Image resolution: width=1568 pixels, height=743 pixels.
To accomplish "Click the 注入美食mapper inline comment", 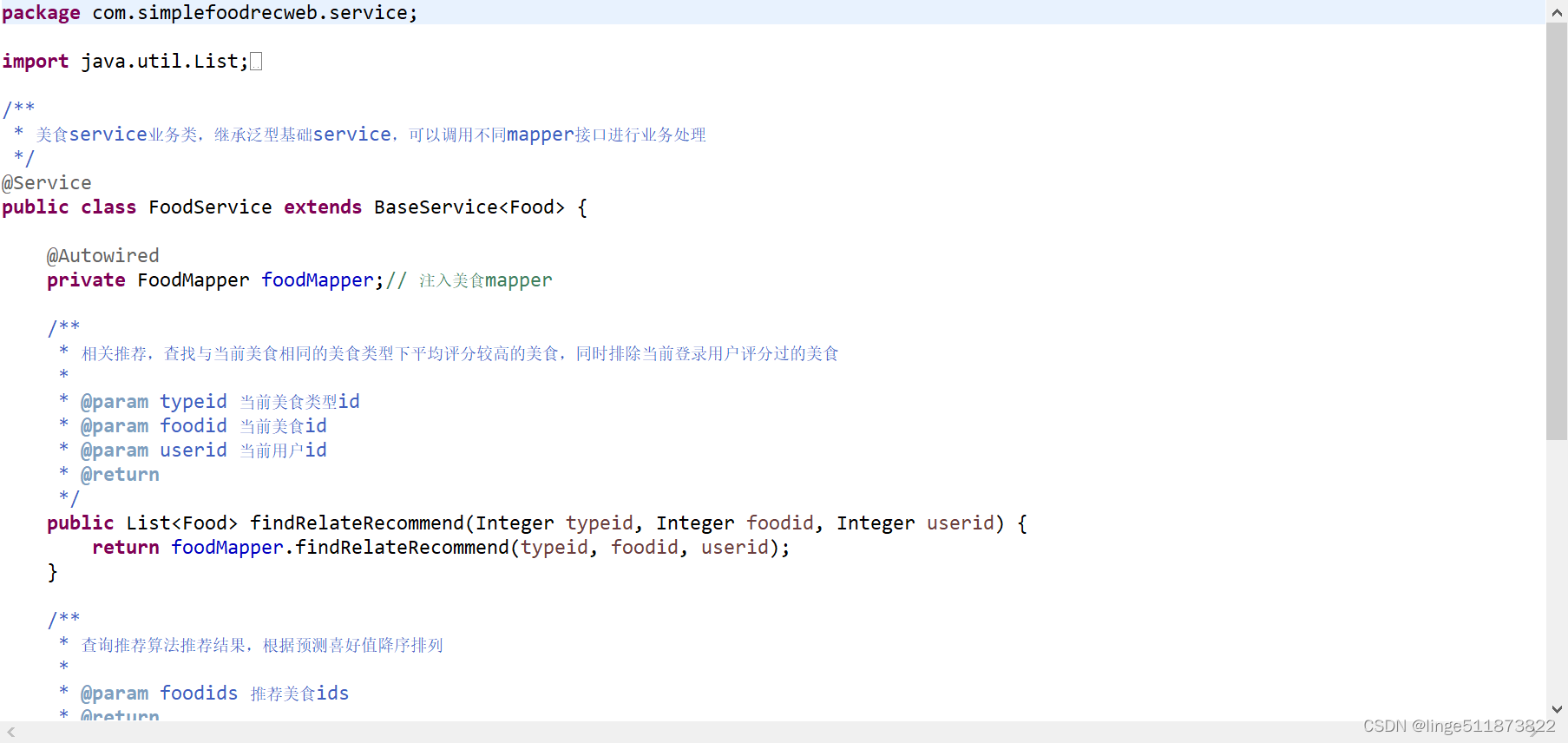I will click(x=469, y=280).
